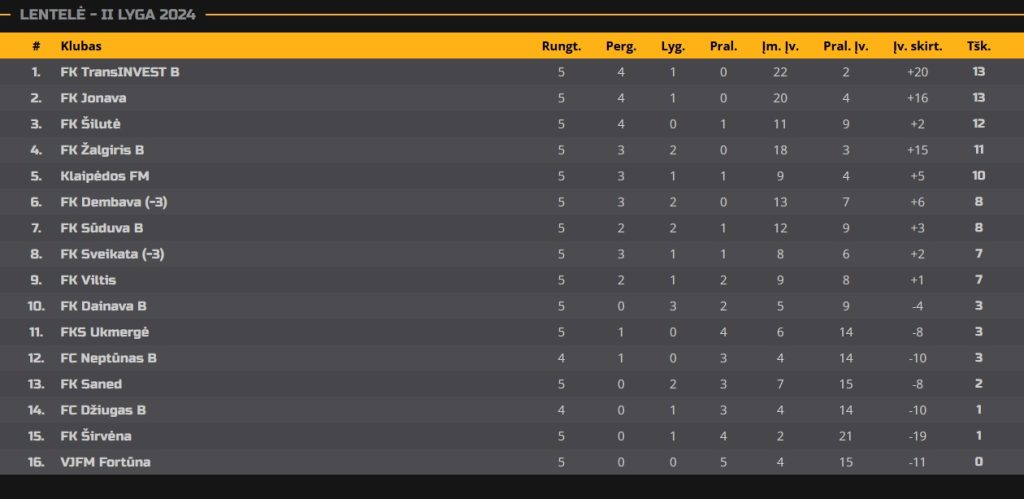This screenshot has width=1024, height=499.
Task: Click the Rungt. column header
Action: [x=561, y=46]
